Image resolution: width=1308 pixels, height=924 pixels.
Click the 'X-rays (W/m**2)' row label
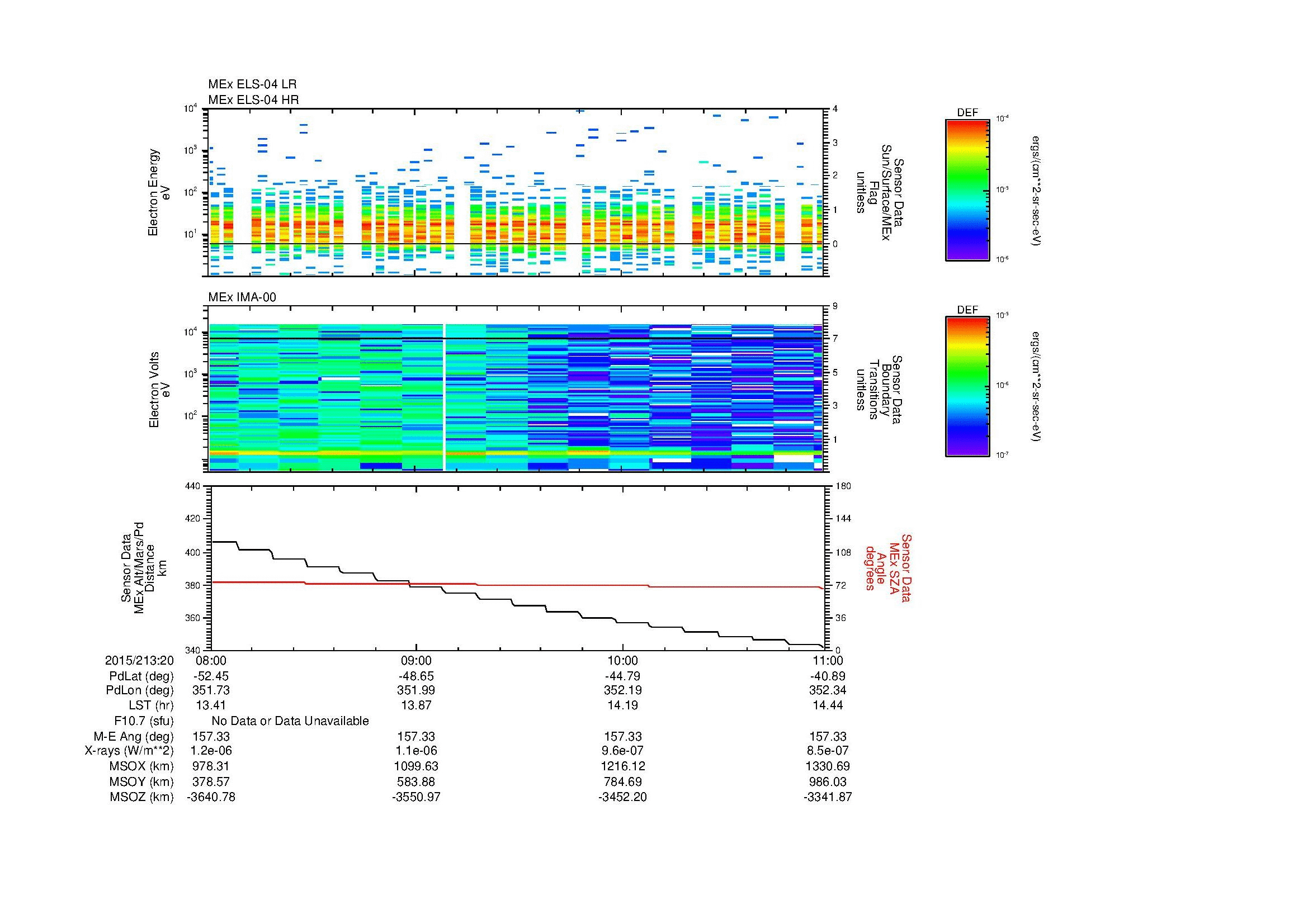point(129,751)
